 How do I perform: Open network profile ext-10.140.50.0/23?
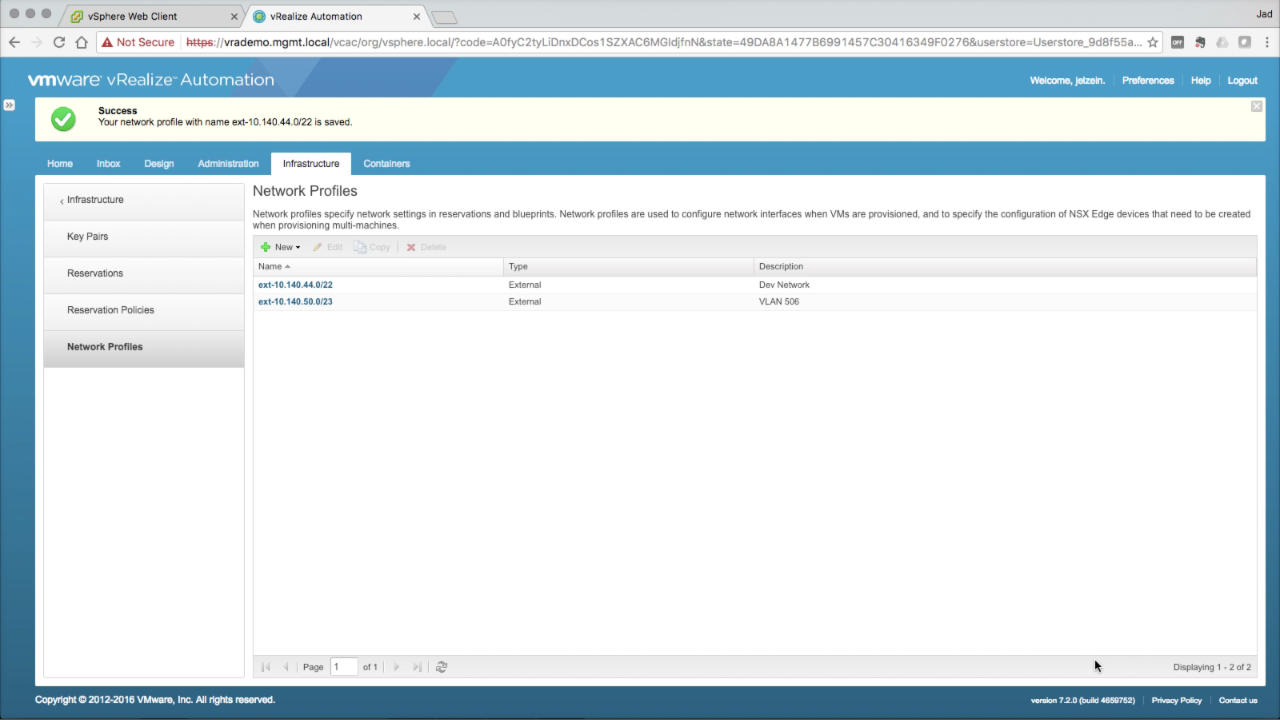click(x=295, y=301)
